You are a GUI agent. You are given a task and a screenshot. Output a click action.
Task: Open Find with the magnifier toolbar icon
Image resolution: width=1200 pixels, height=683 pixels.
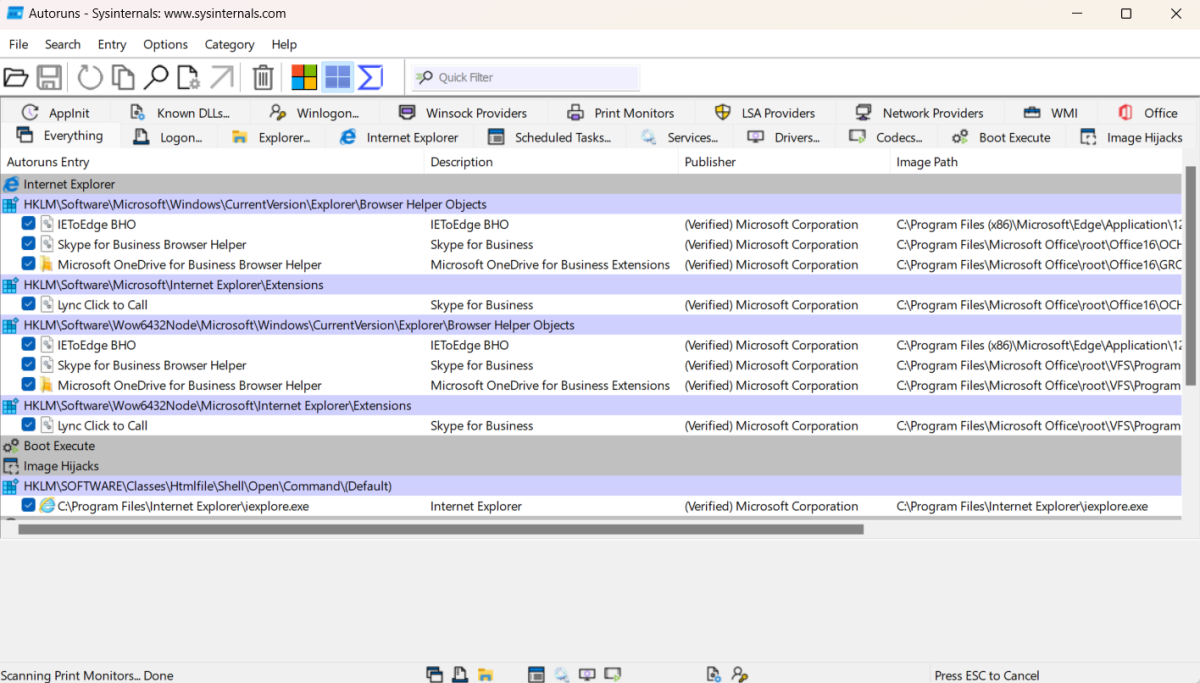point(156,77)
